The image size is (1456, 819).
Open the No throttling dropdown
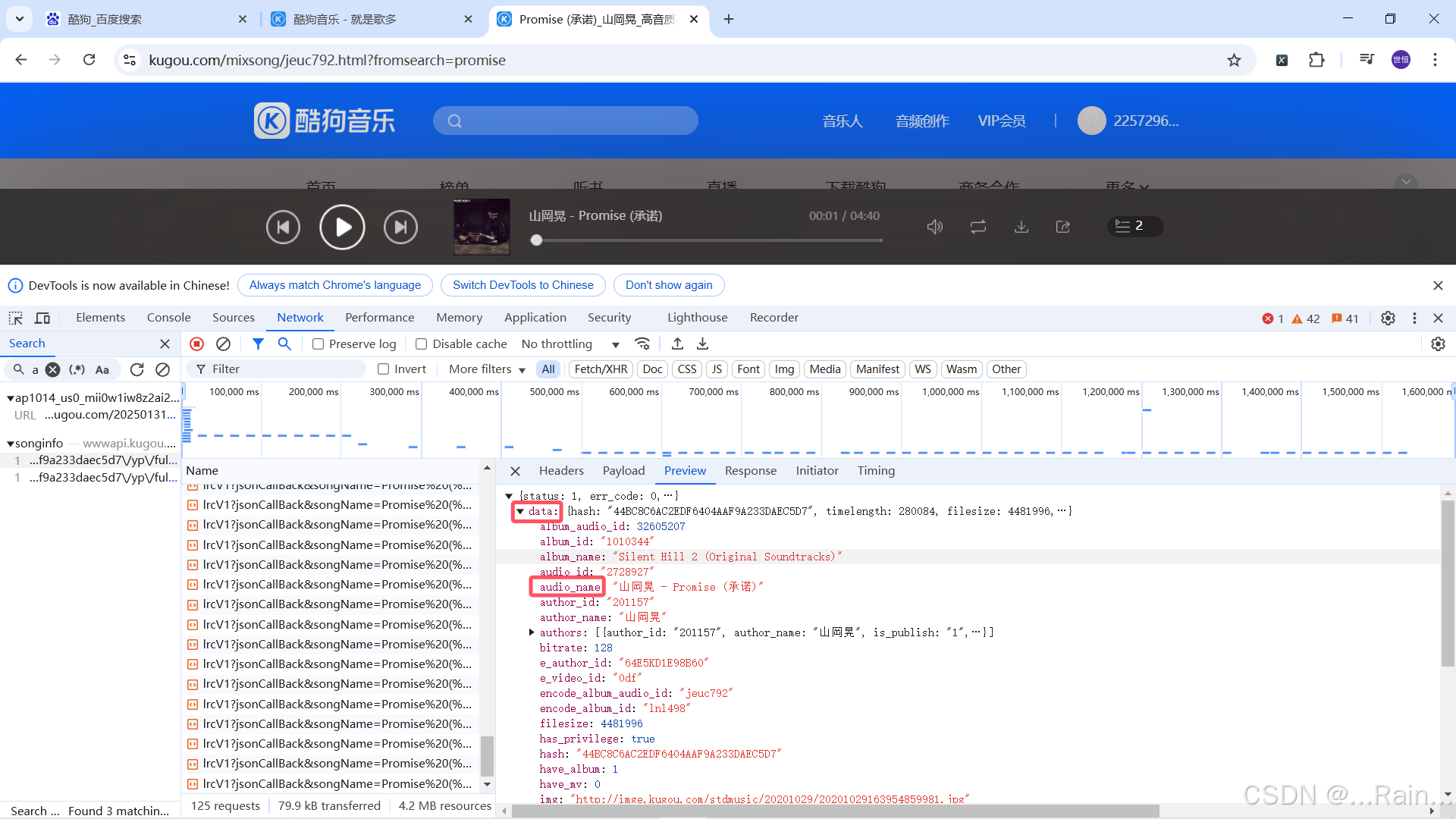pyautogui.click(x=570, y=344)
